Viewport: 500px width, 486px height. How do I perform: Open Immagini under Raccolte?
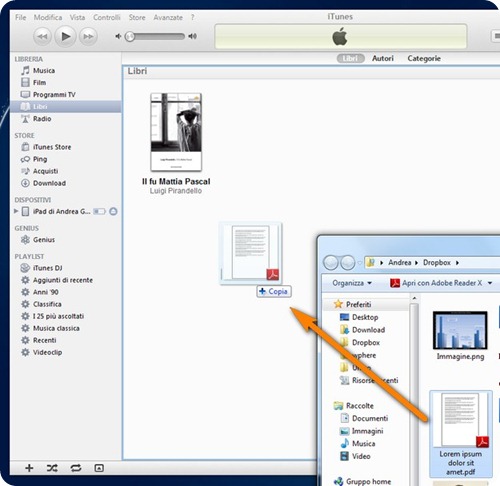[x=361, y=431]
